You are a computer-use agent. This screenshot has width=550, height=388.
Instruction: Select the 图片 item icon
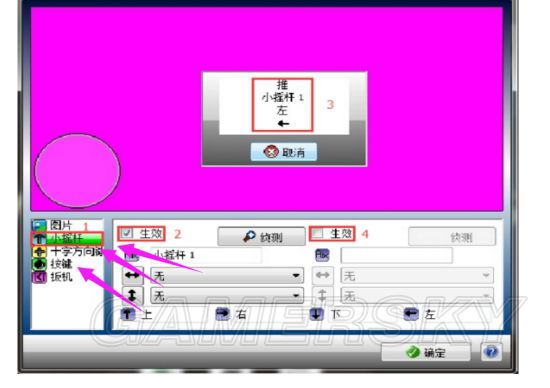[39, 225]
